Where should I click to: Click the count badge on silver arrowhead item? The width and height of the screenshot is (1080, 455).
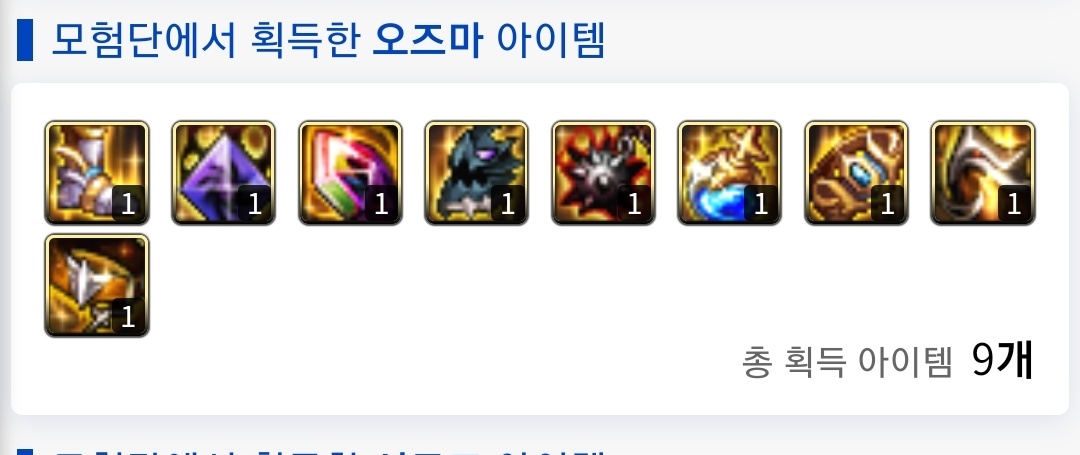pos(127,317)
